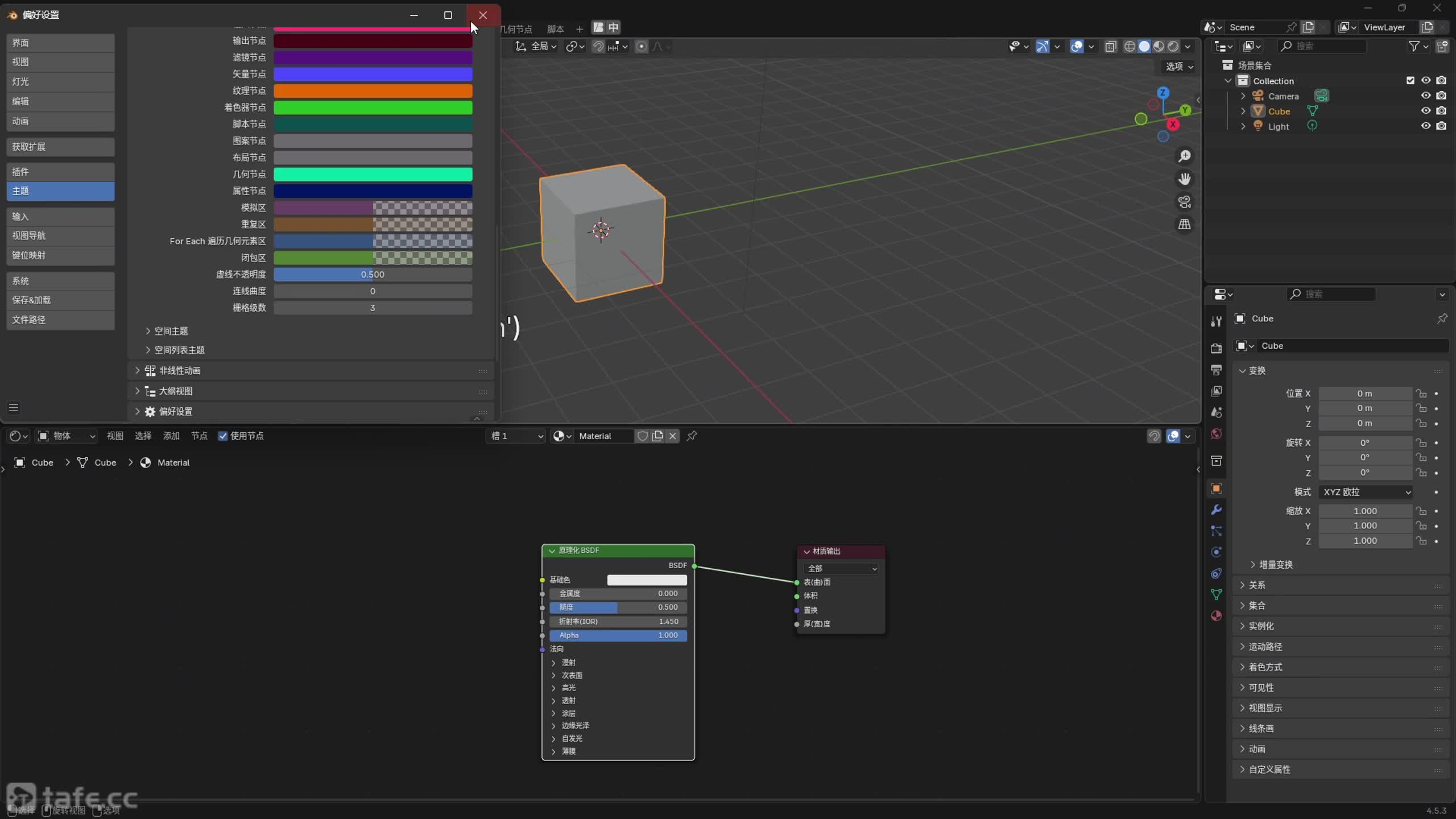
Task: Click the zoom magnifier viewport gizmo
Action: point(1184,156)
